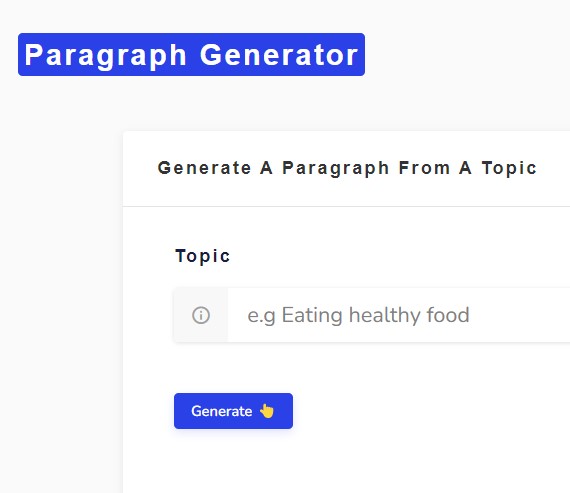Viewport: 570px width, 493px height.
Task: Click the Generate button
Action: coord(233,411)
